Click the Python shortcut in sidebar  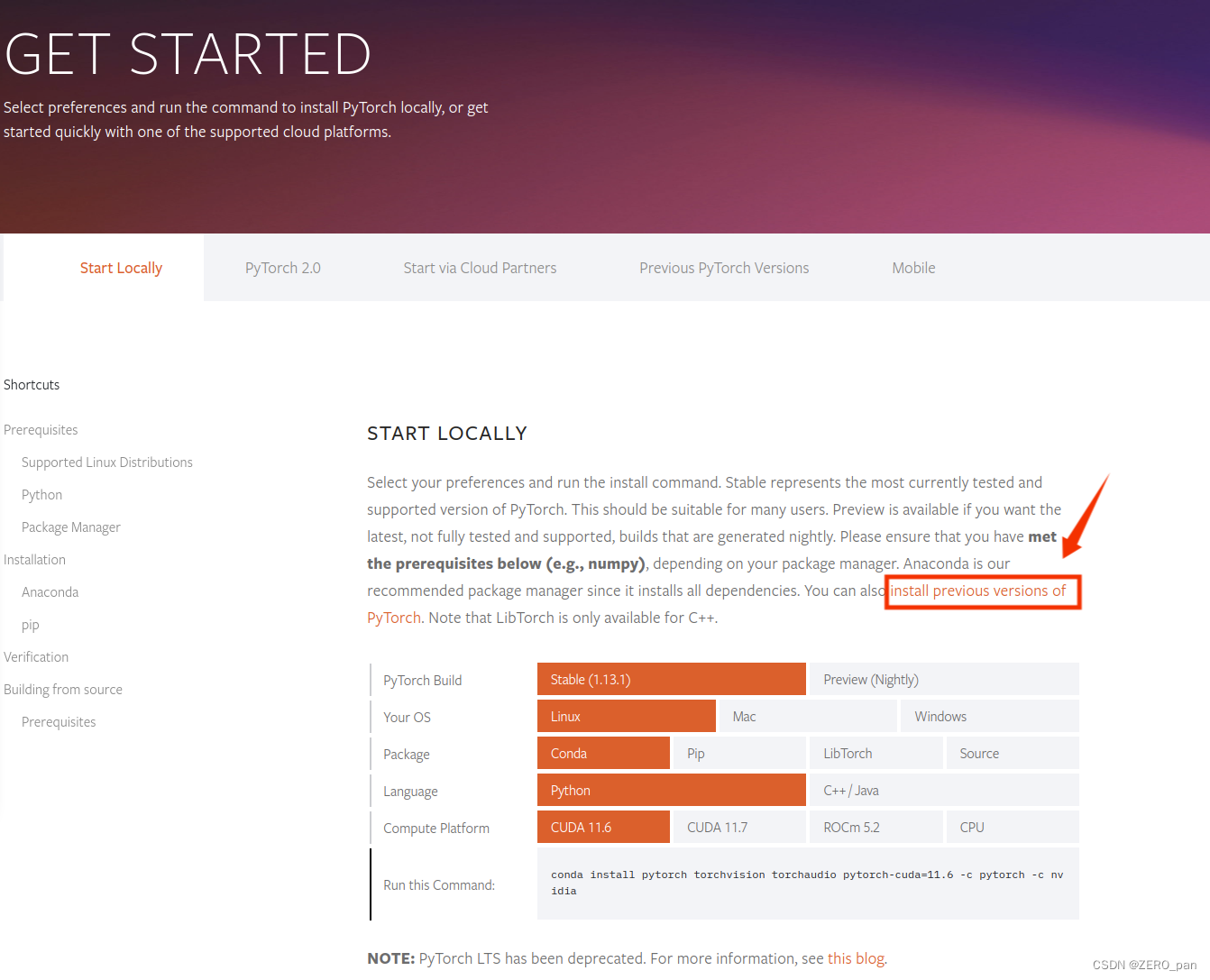coord(41,495)
